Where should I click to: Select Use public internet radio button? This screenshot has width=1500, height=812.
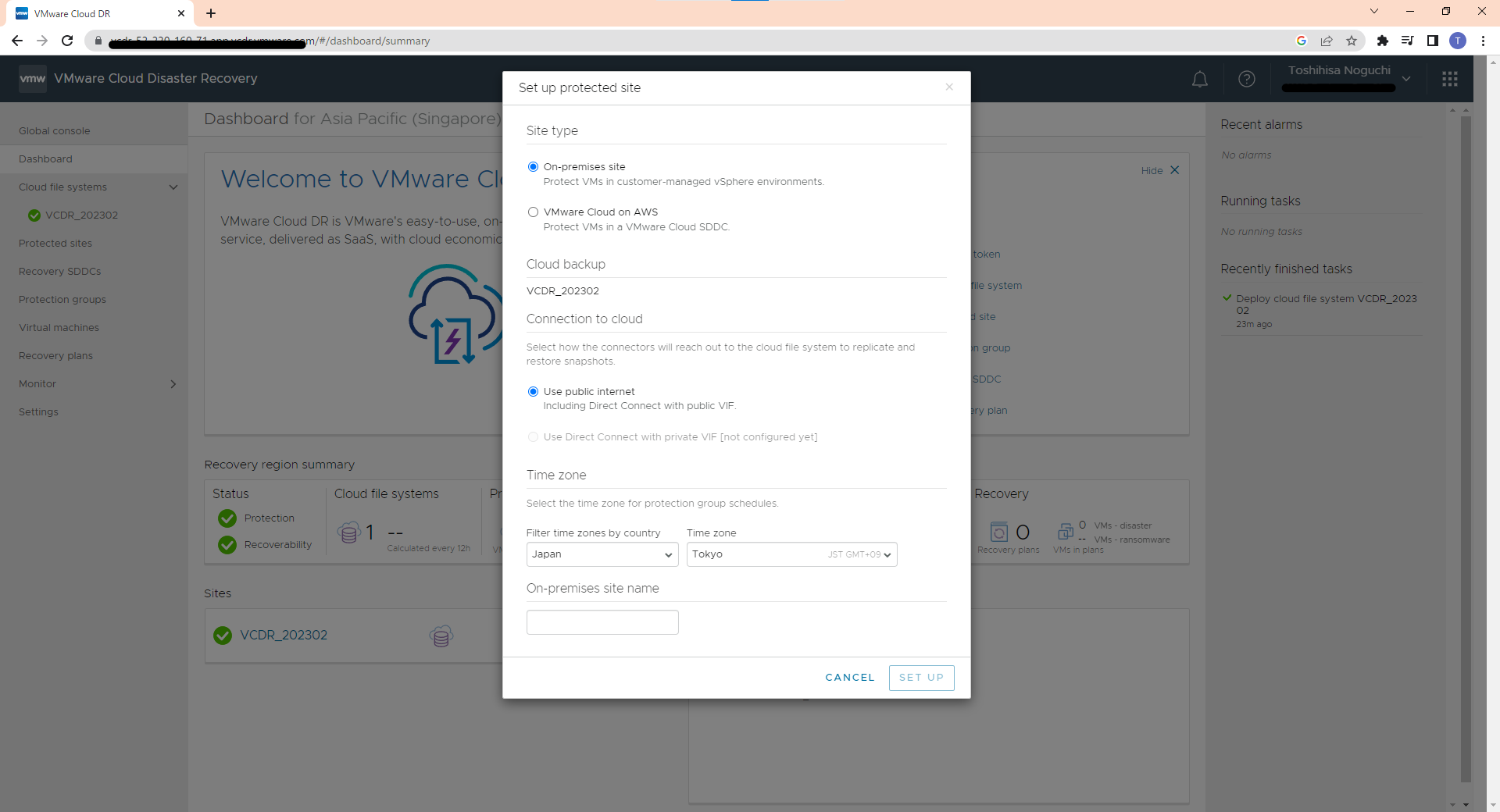point(534,391)
